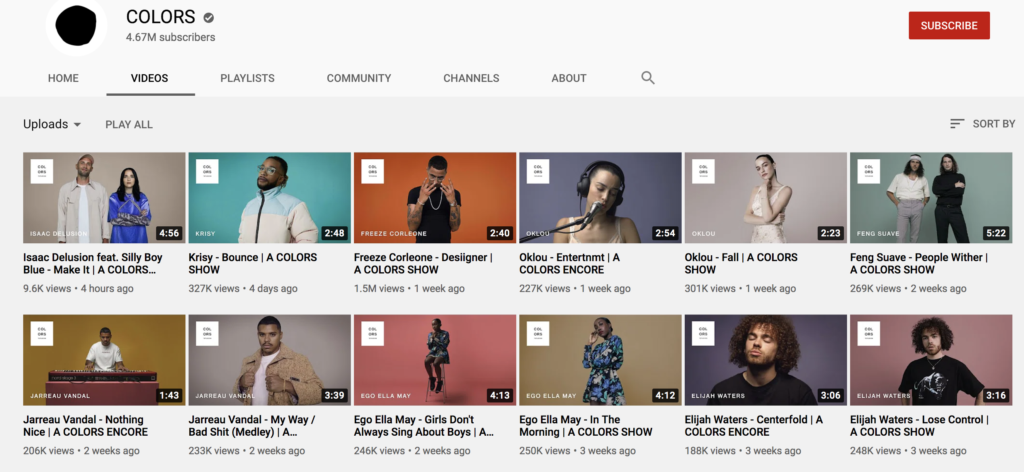Screen dimensions: 1024x472
Task: Click '233K views • 2 weeks ago'
Action: [247, 450]
